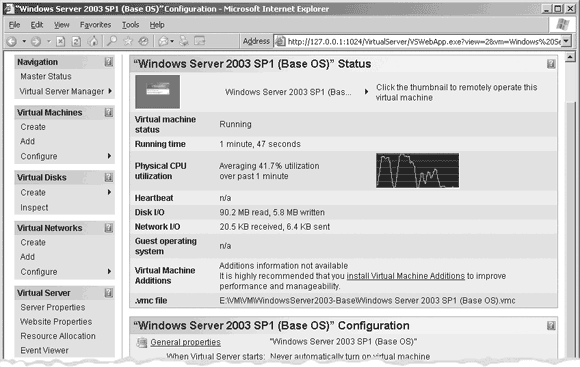Open help icon in Configuration section header
The height and width of the screenshot is (367, 580).
[551, 326]
